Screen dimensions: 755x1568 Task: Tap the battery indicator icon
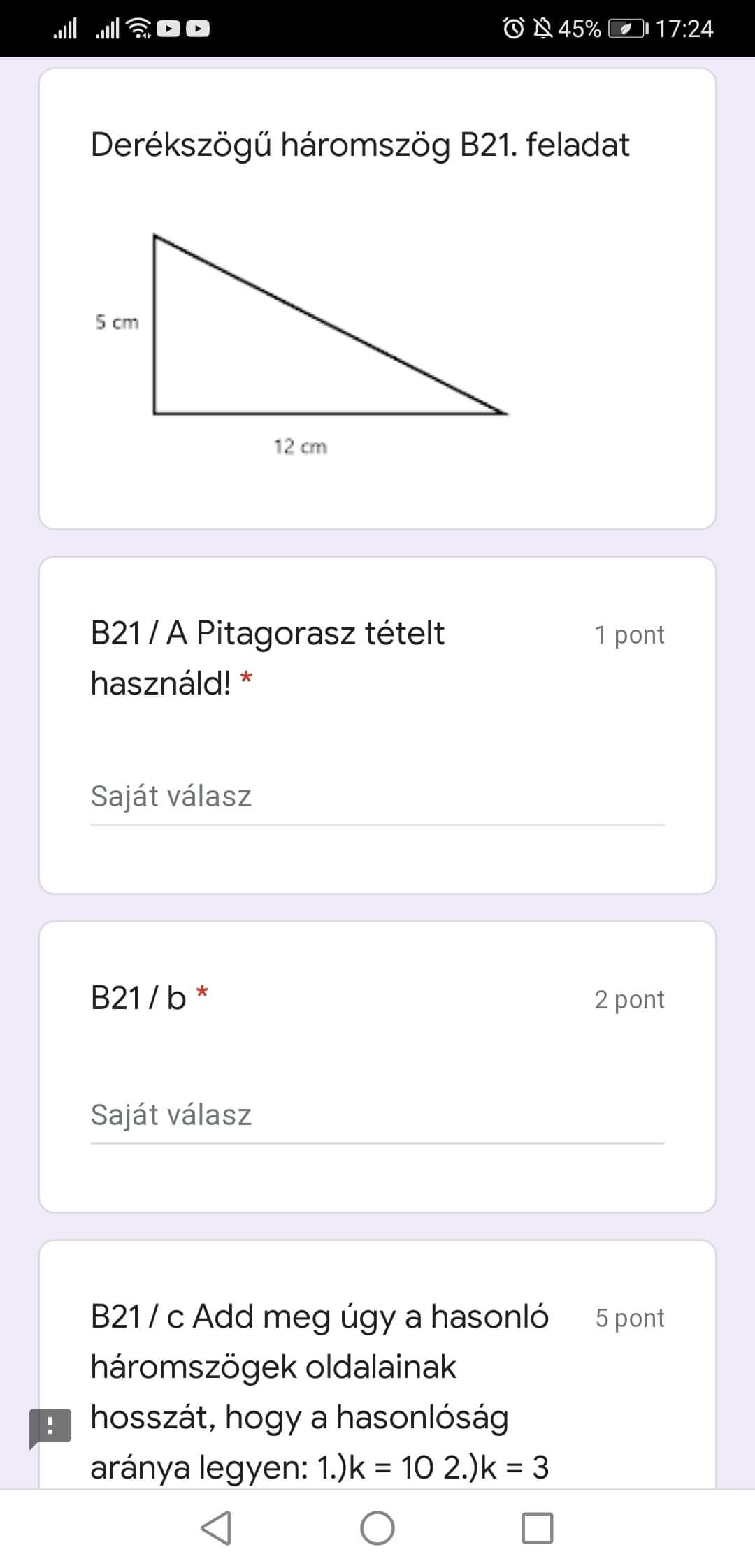click(x=628, y=29)
